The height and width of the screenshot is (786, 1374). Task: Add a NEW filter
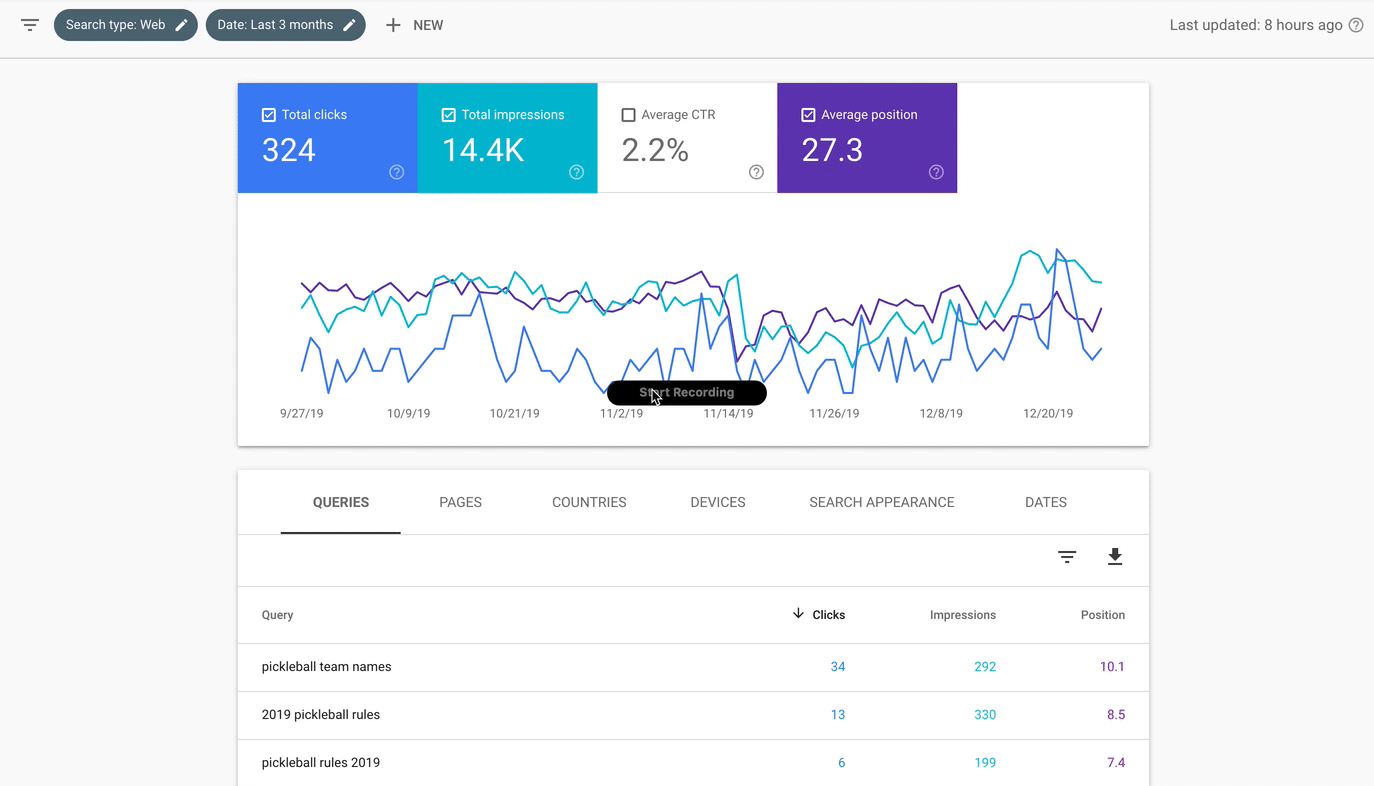(414, 25)
